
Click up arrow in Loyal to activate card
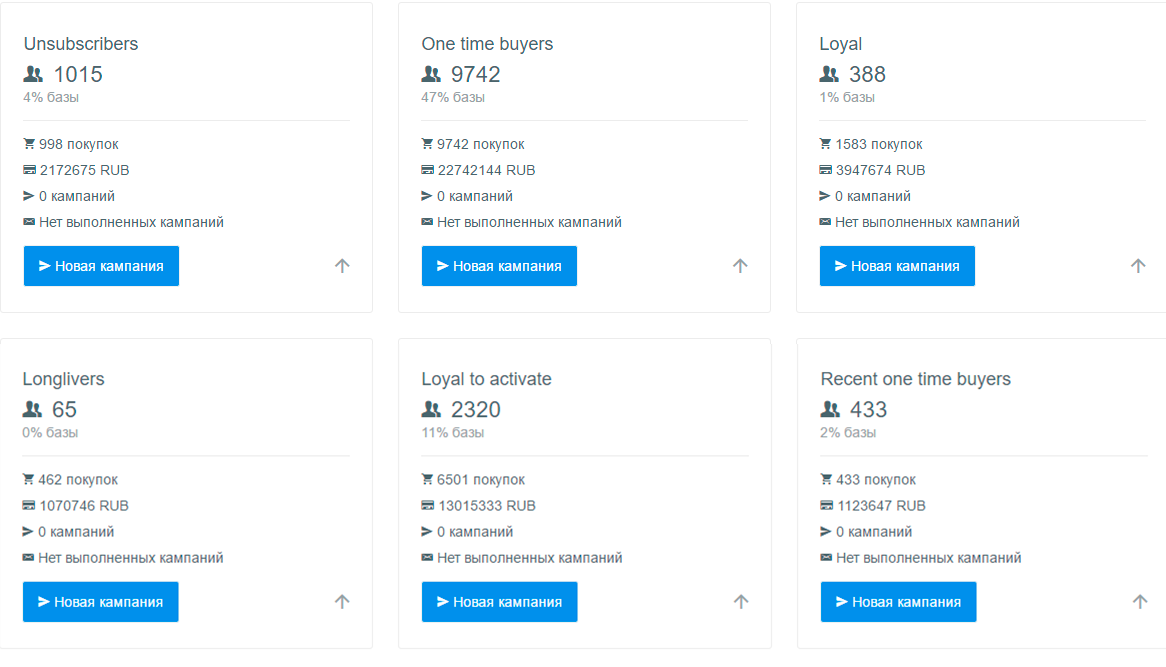[x=741, y=602]
